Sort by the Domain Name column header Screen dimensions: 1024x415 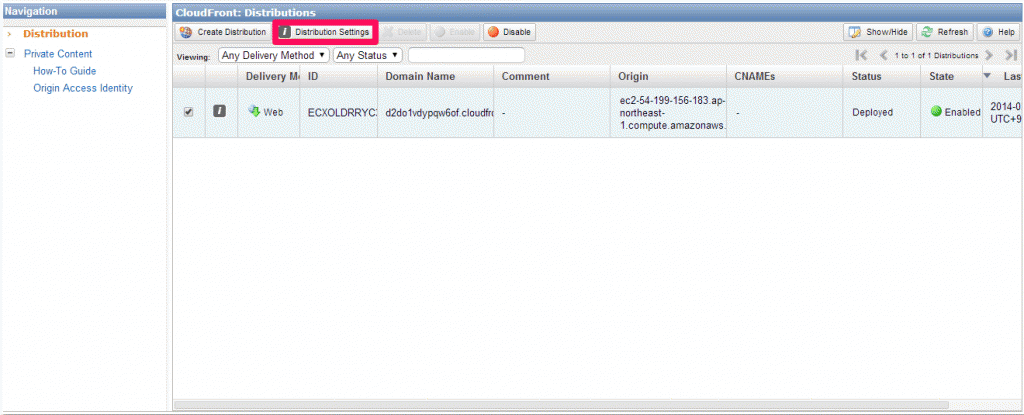click(436, 76)
